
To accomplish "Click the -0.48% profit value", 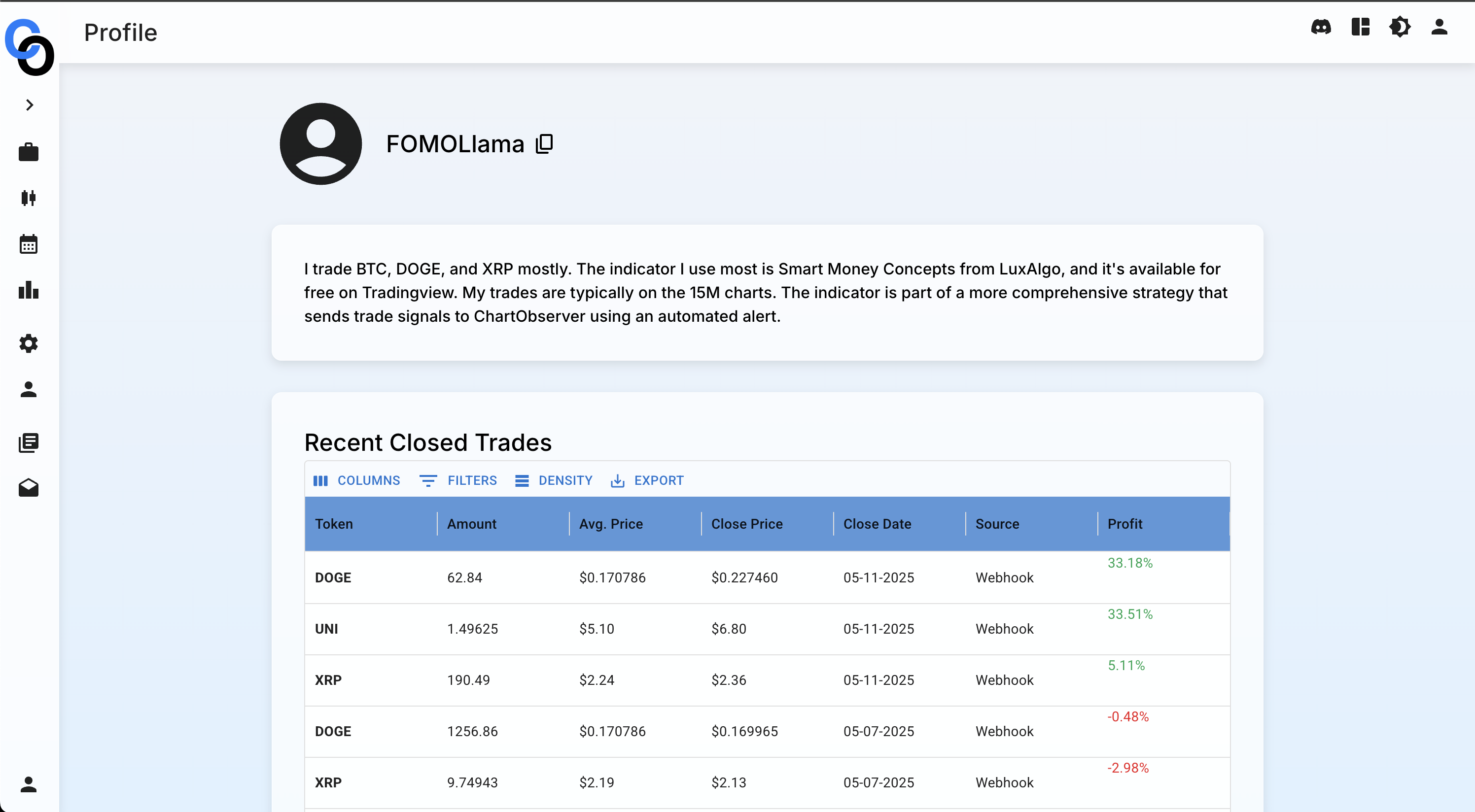I will 1127,717.
